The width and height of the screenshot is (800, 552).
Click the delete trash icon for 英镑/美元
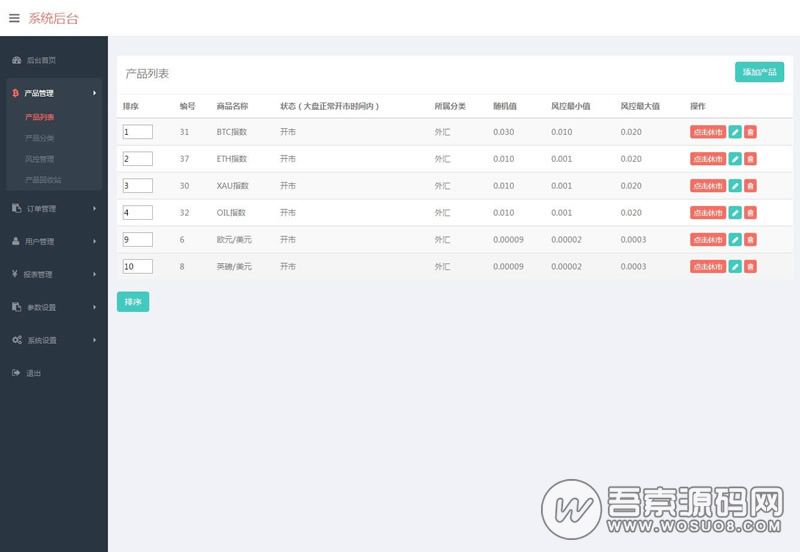click(750, 267)
